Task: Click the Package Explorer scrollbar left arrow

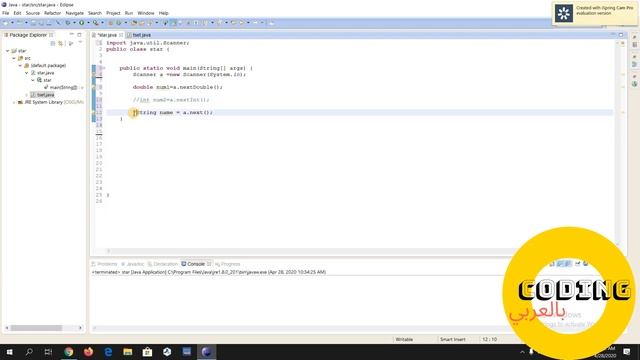Action: (7, 328)
